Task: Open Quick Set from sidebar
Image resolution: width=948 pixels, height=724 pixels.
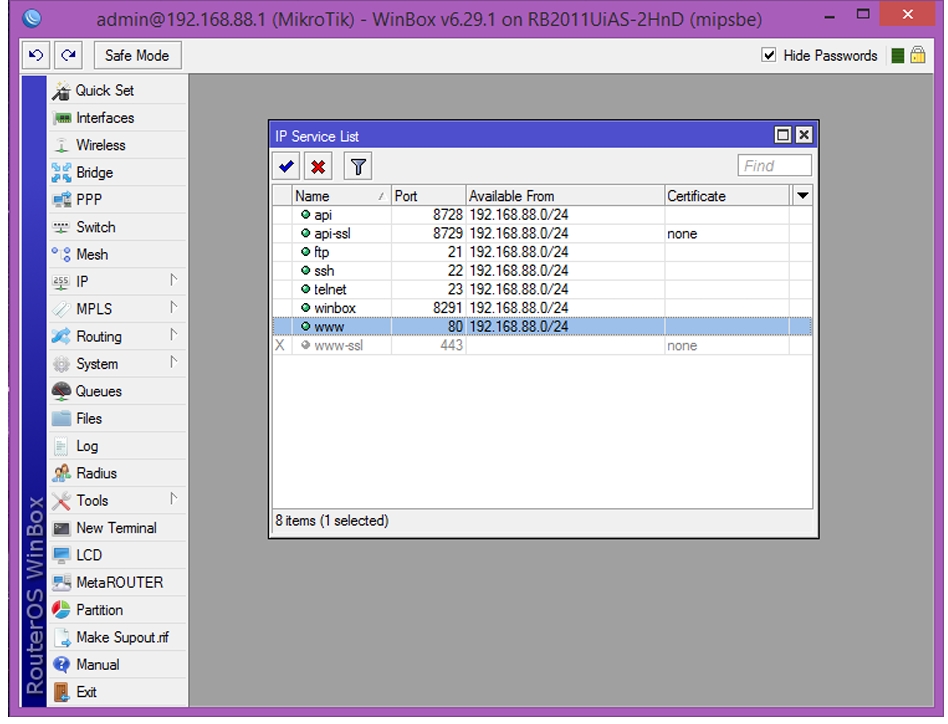Action: click(117, 91)
